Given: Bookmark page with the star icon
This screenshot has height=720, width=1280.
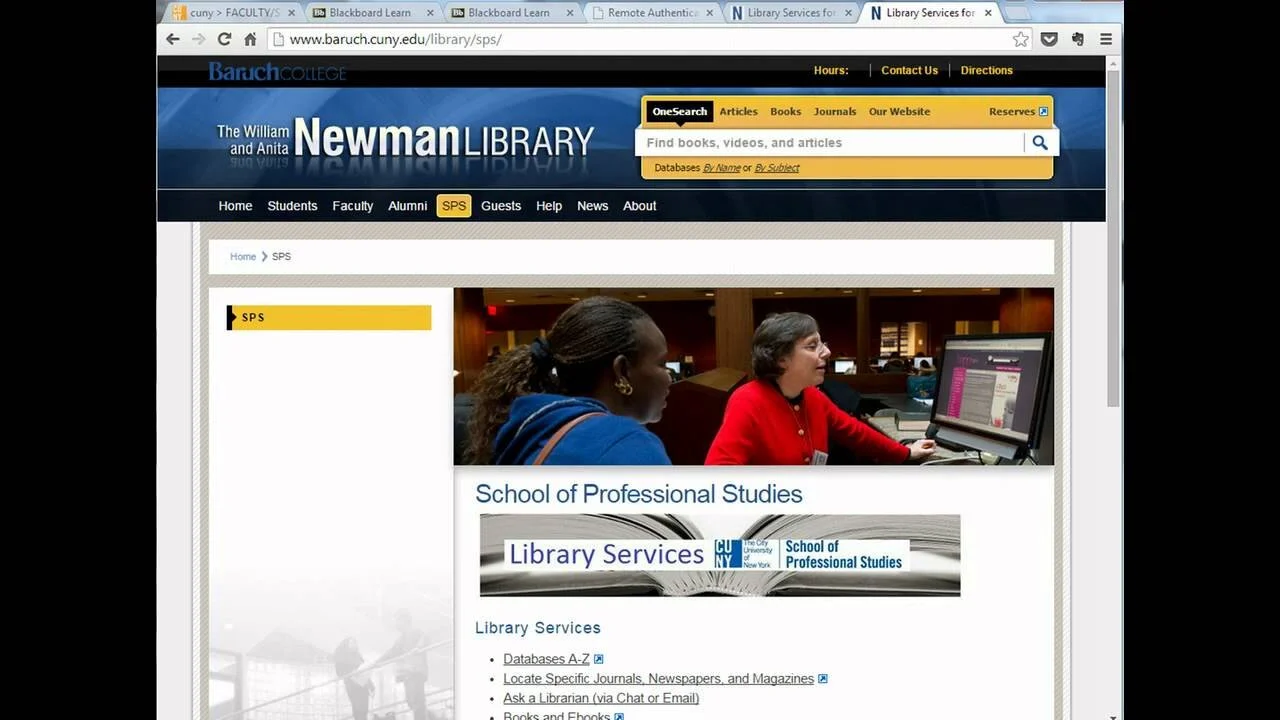Looking at the screenshot, I should (1020, 39).
